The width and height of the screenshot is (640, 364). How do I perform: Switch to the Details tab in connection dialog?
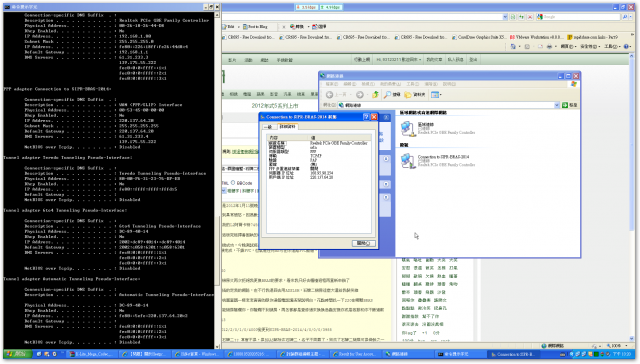coord(288,127)
